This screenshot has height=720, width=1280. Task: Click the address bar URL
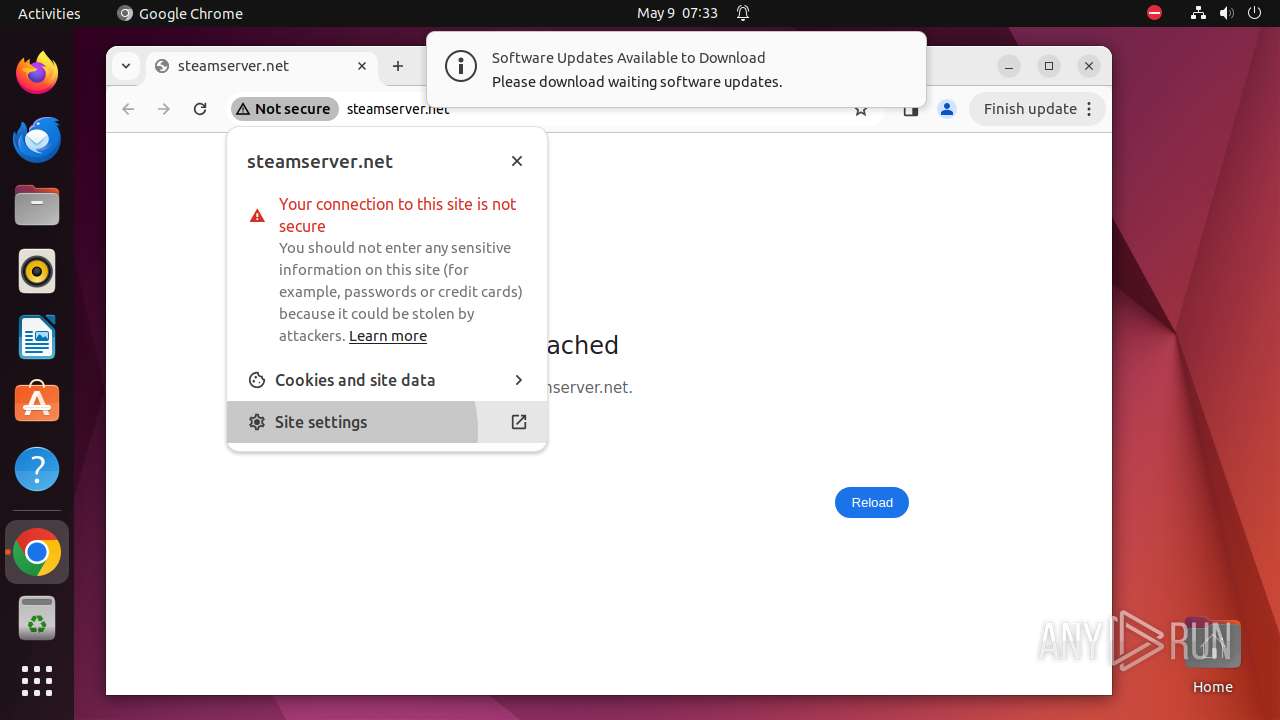click(x=398, y=109)
